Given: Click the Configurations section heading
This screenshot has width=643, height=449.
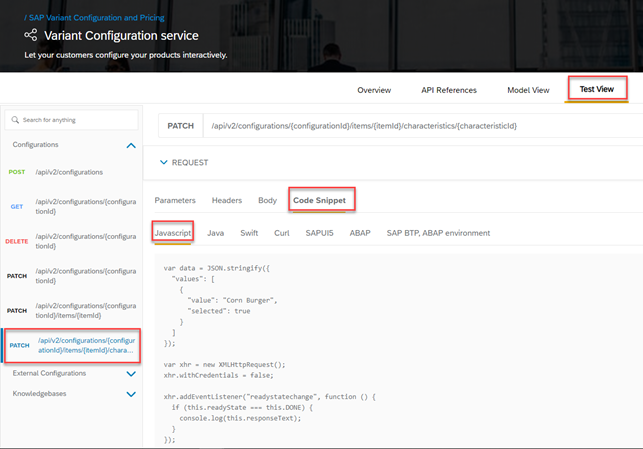Looking at the screenshot, I should [x=35, y=145].
